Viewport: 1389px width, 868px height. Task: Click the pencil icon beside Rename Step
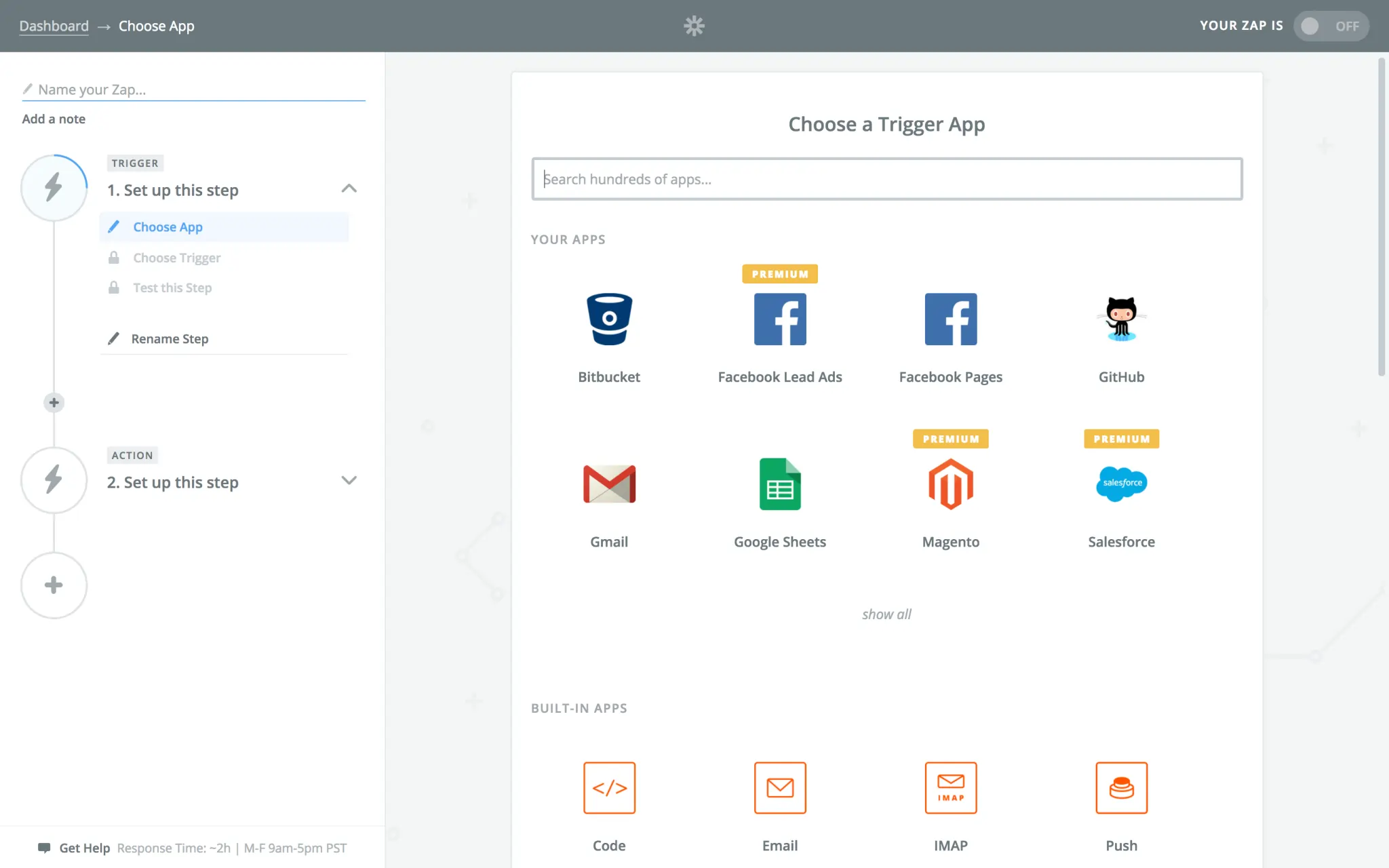pyautogui.click(x=114, y=338)
